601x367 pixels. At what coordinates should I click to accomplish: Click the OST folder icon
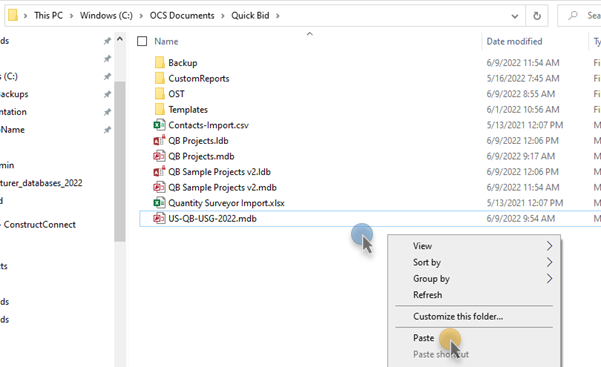[x=159, y=94]
